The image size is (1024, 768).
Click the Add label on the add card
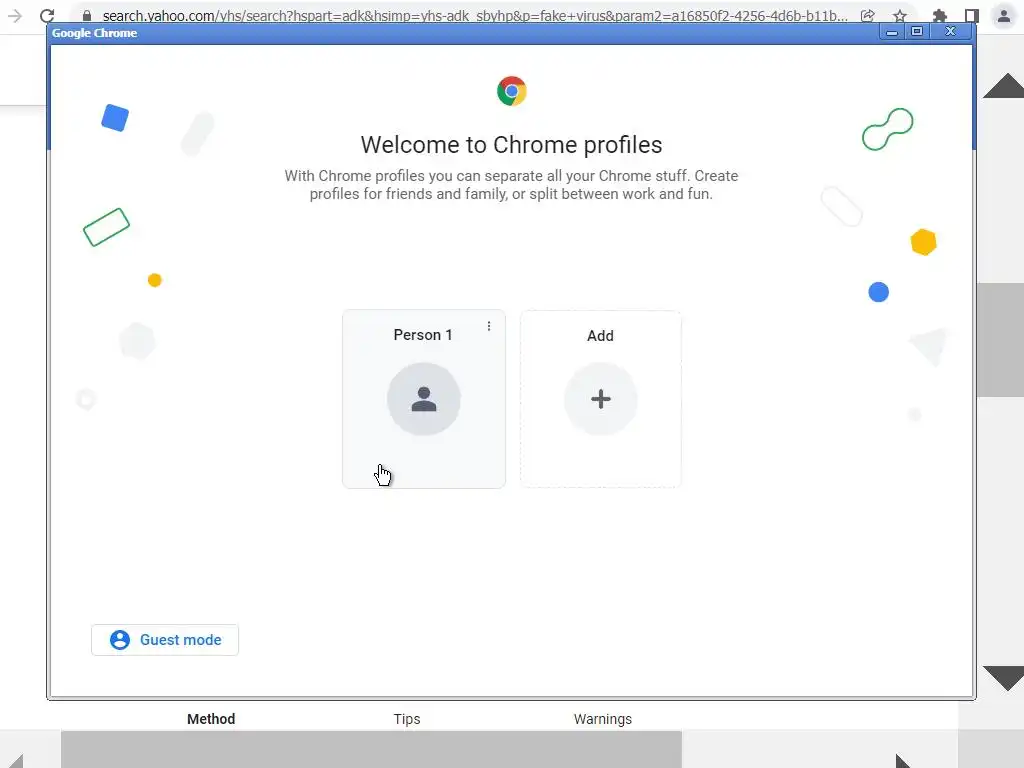pyautogui.click(x=600, y=336)
